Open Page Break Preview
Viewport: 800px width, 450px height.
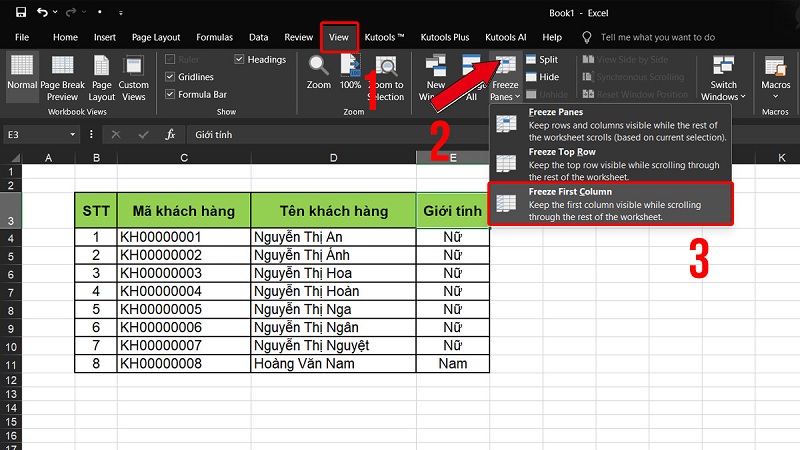click(63, 78)
